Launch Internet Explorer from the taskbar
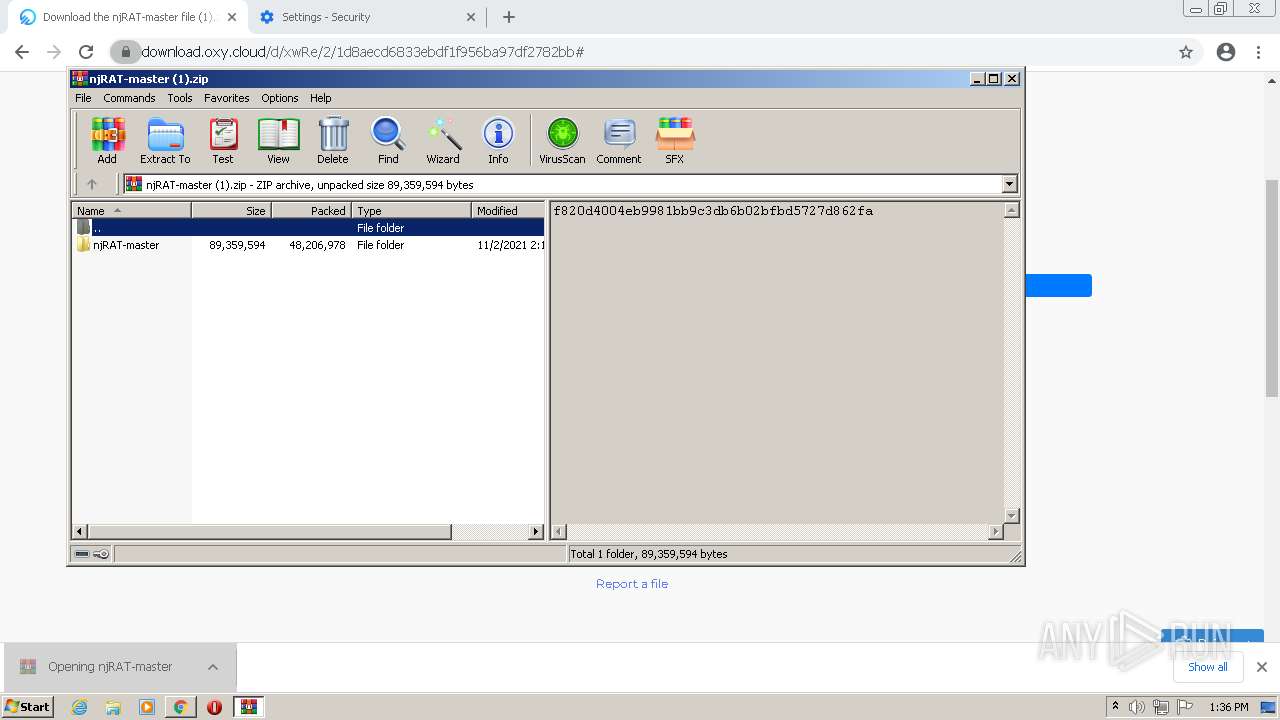1280x720 pixels. tap(79, 707)
